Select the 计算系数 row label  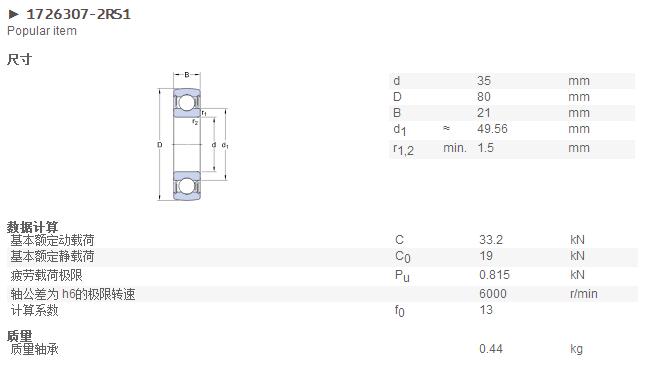35,310
